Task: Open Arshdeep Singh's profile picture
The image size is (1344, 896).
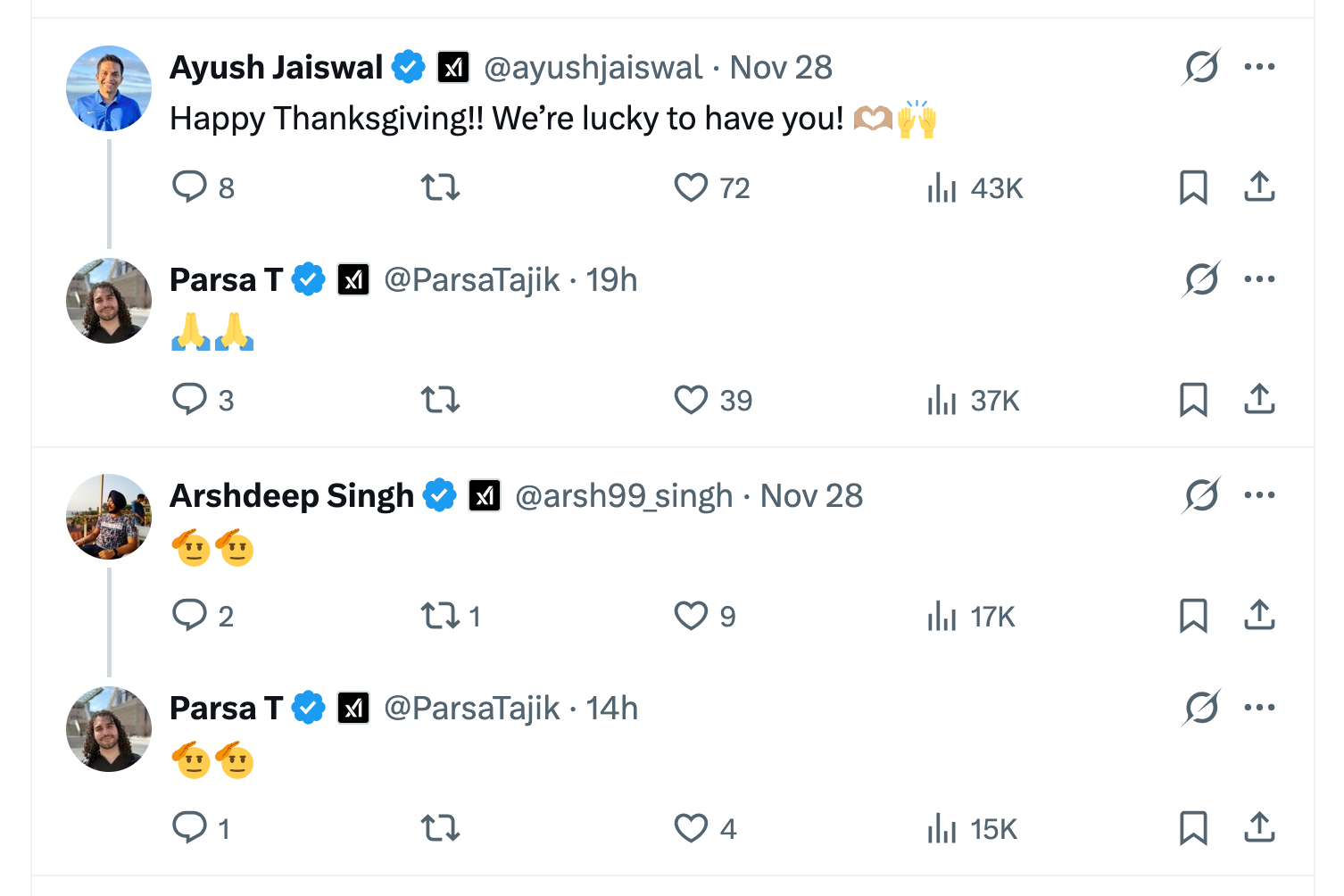Action: point(109,517)
